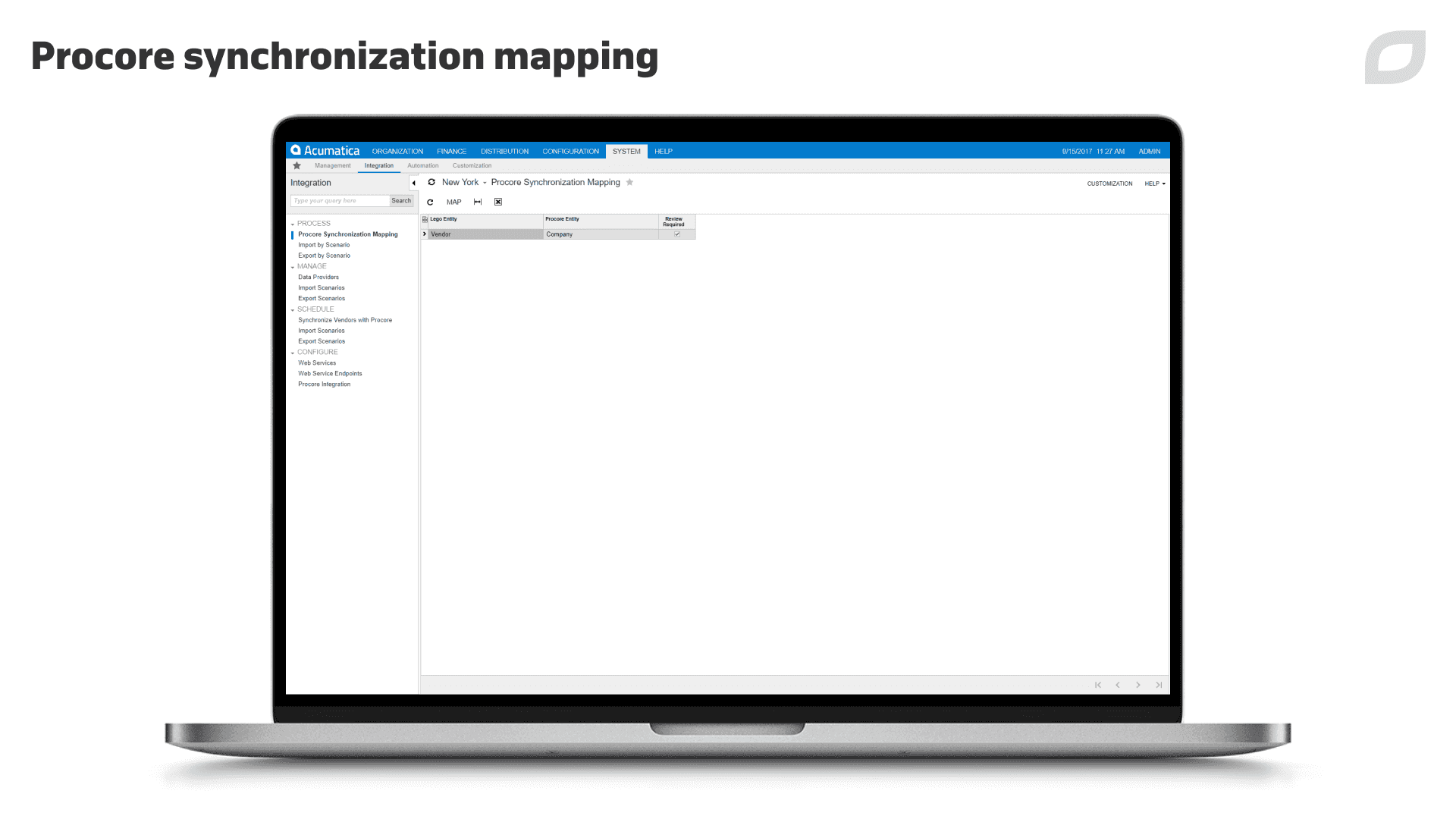Click the Review Required column header
Screen dimensions: 1456x819
(x=676, y=221)
